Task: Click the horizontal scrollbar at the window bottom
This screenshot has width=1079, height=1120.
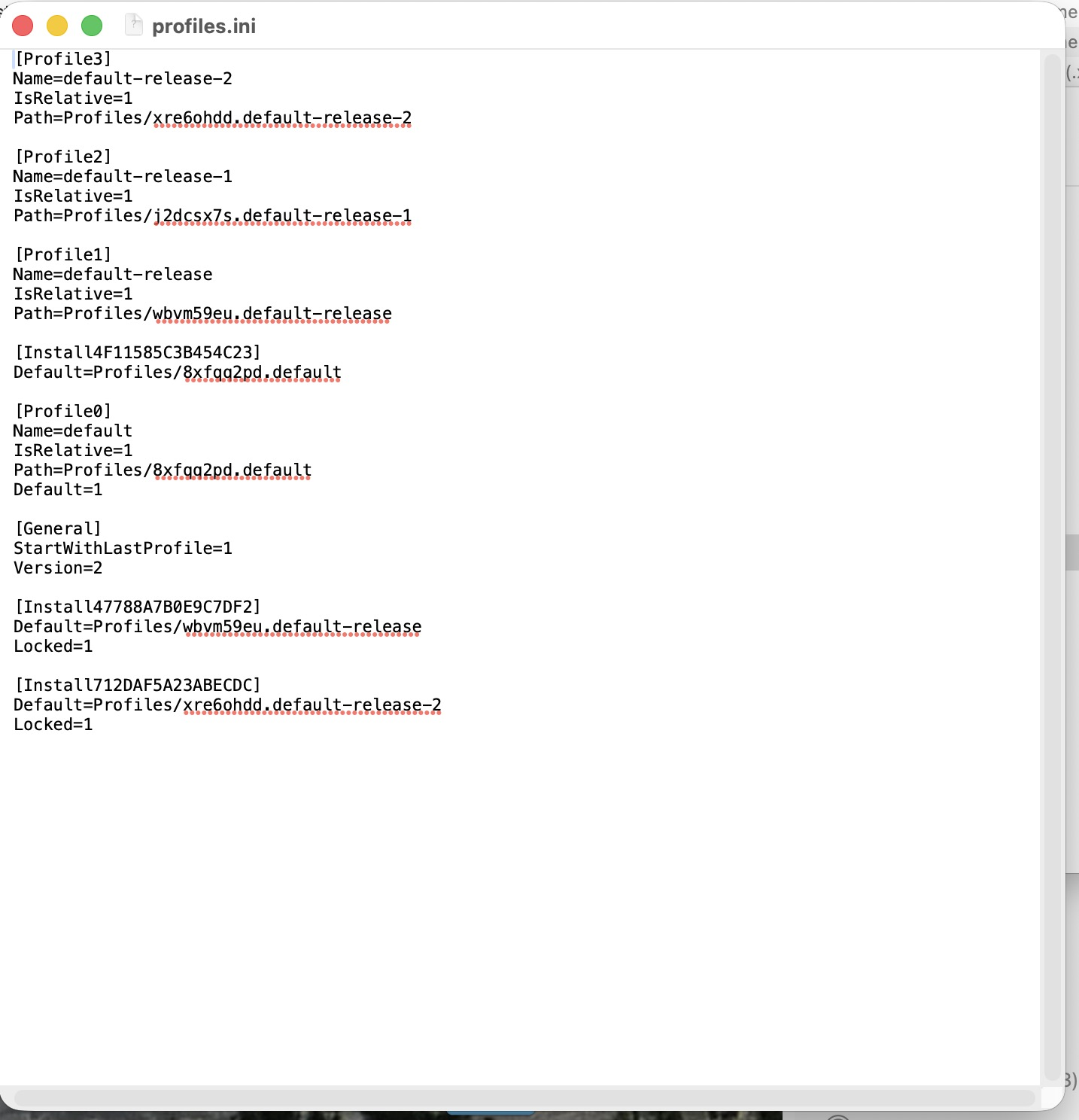Action: [525, 1097]
